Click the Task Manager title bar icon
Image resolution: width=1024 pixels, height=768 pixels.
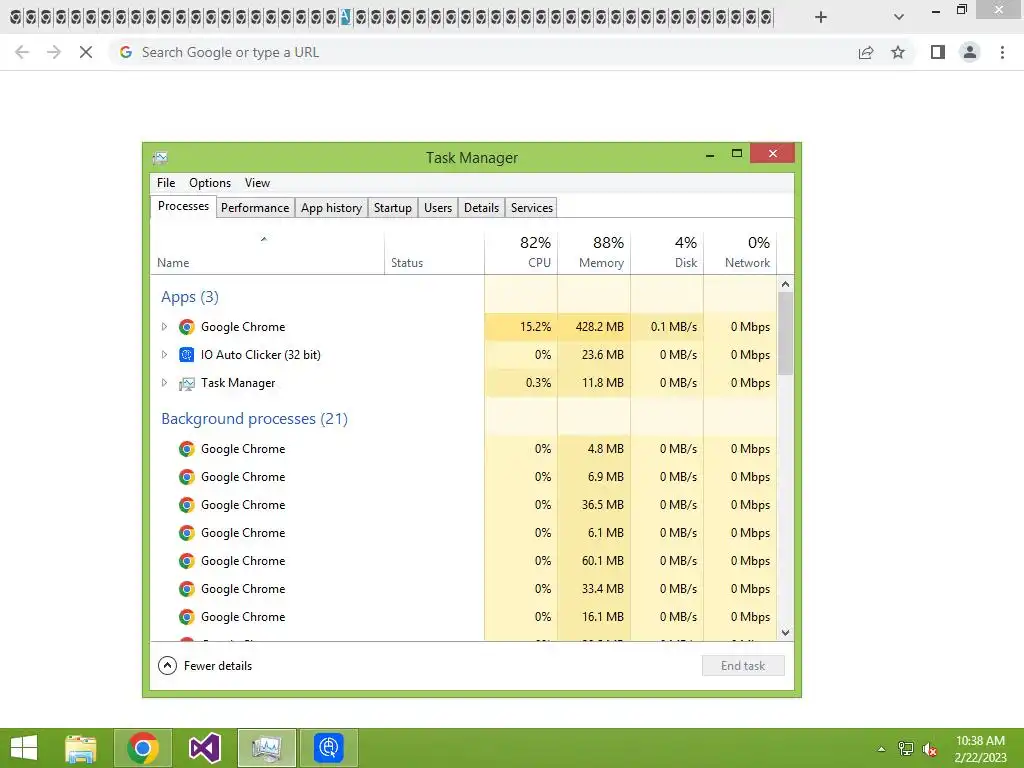click(x=160, y=157)
